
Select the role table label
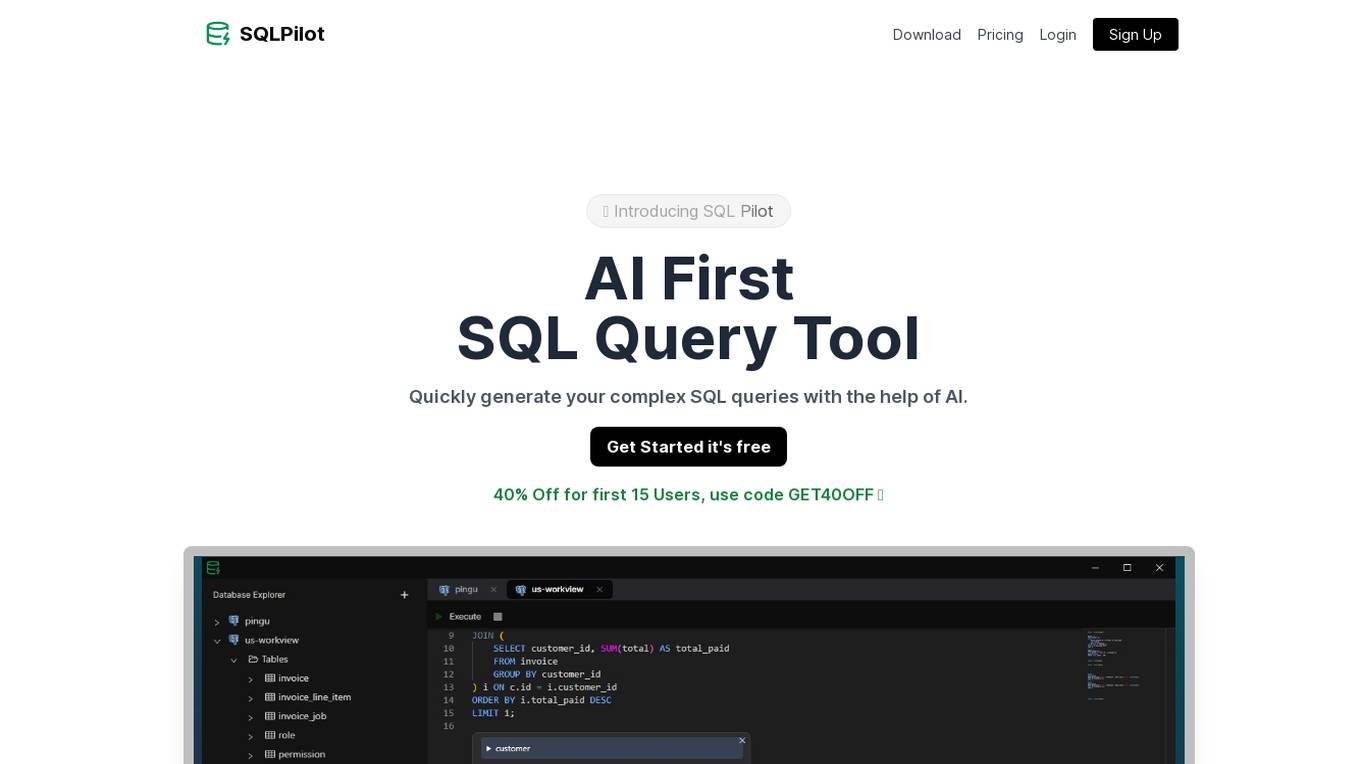click(x=287, y=735)
